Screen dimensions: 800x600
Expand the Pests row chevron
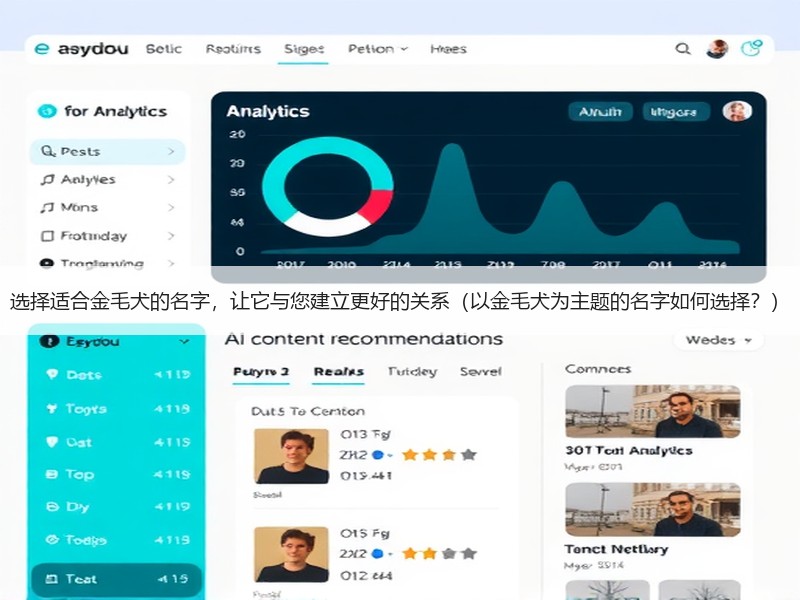[171, 152]
